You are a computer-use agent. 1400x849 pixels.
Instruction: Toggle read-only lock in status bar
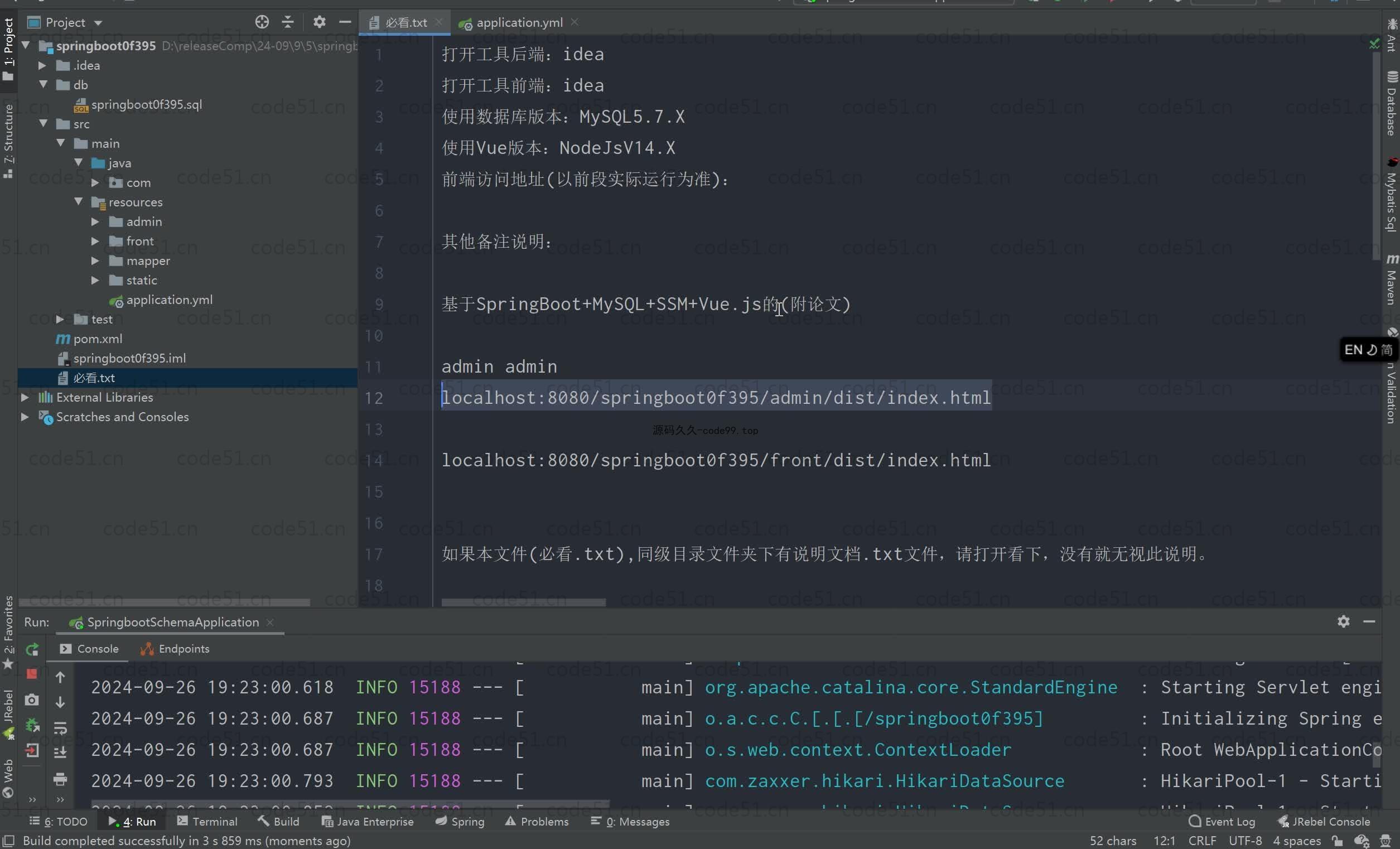(1338, 841)
